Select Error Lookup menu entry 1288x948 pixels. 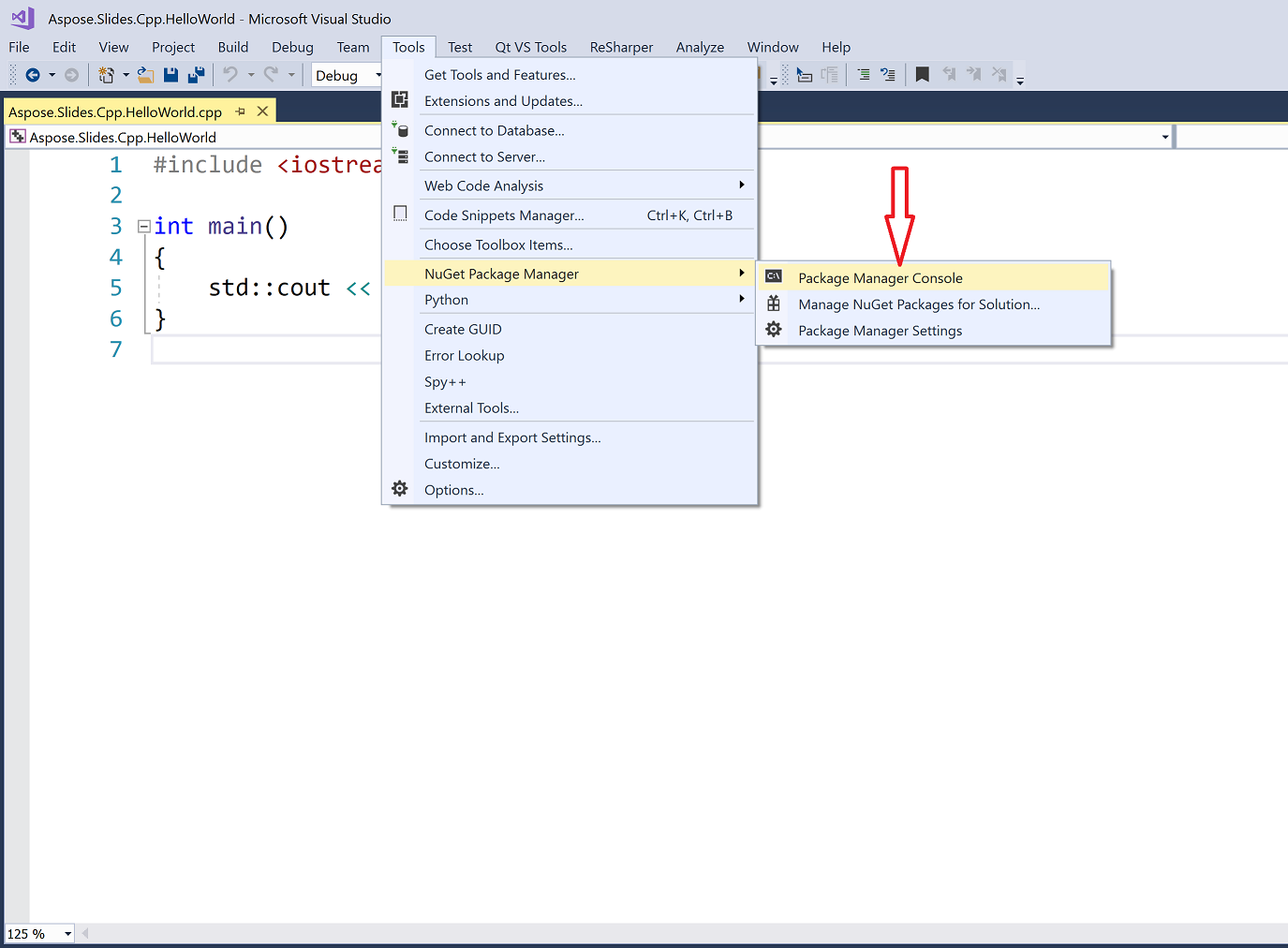pyautogui.click(x=570, y=355)
